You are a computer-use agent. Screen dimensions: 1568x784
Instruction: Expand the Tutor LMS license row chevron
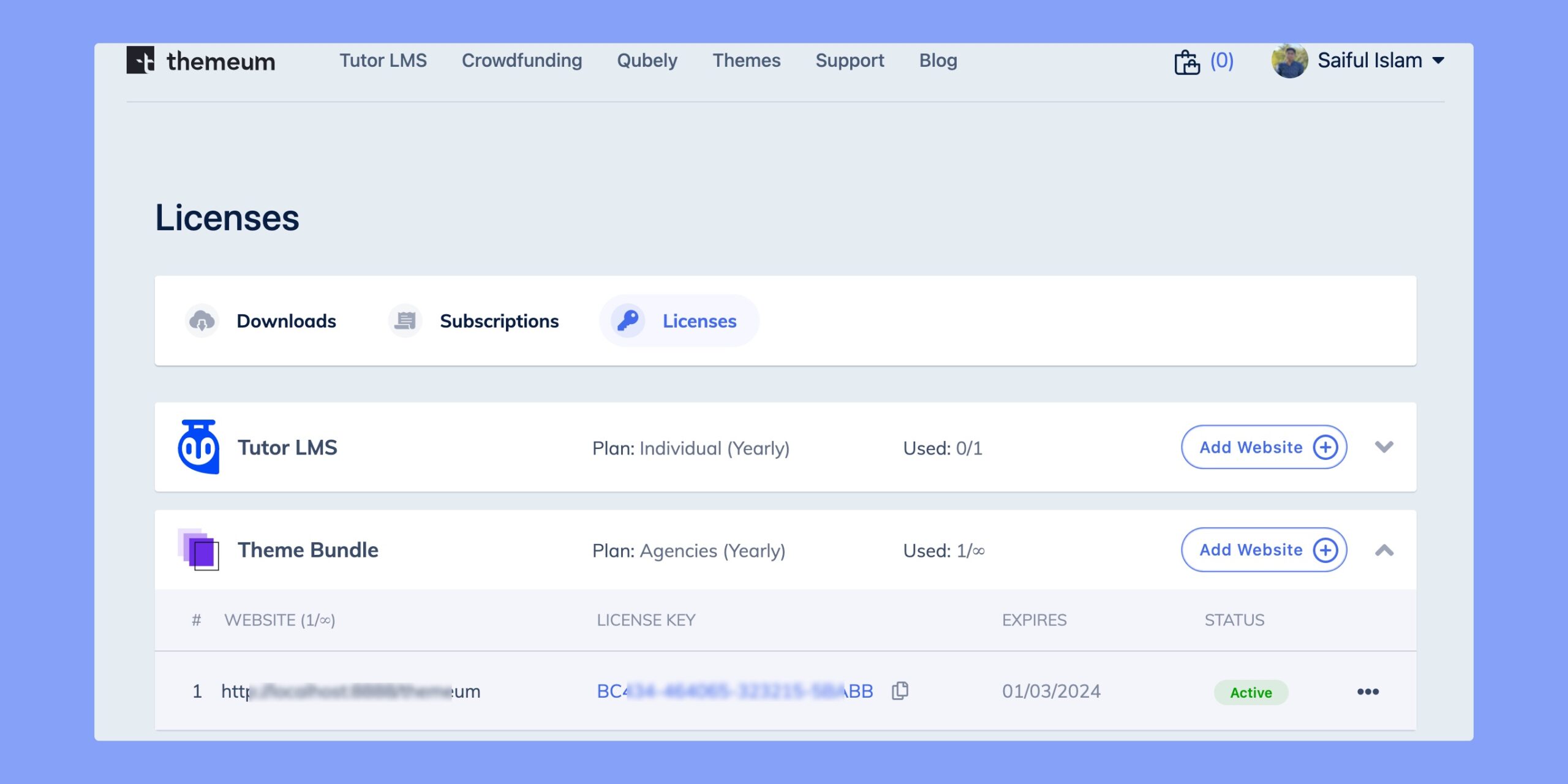tap(1384, 447)
